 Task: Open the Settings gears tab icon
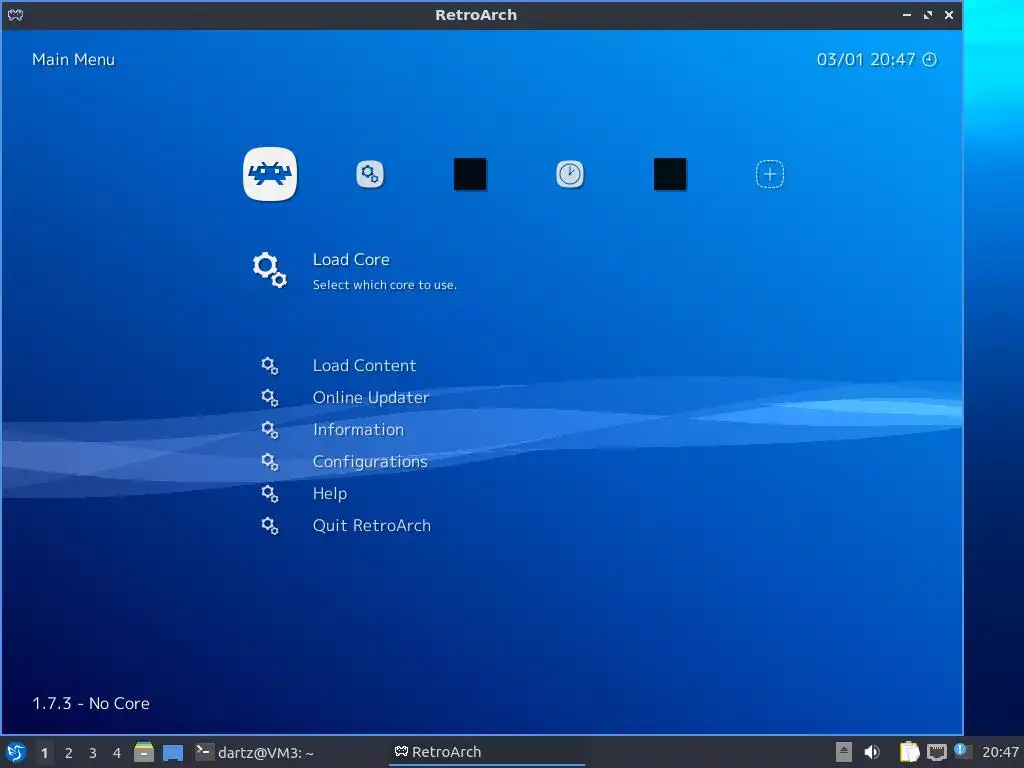370,174
